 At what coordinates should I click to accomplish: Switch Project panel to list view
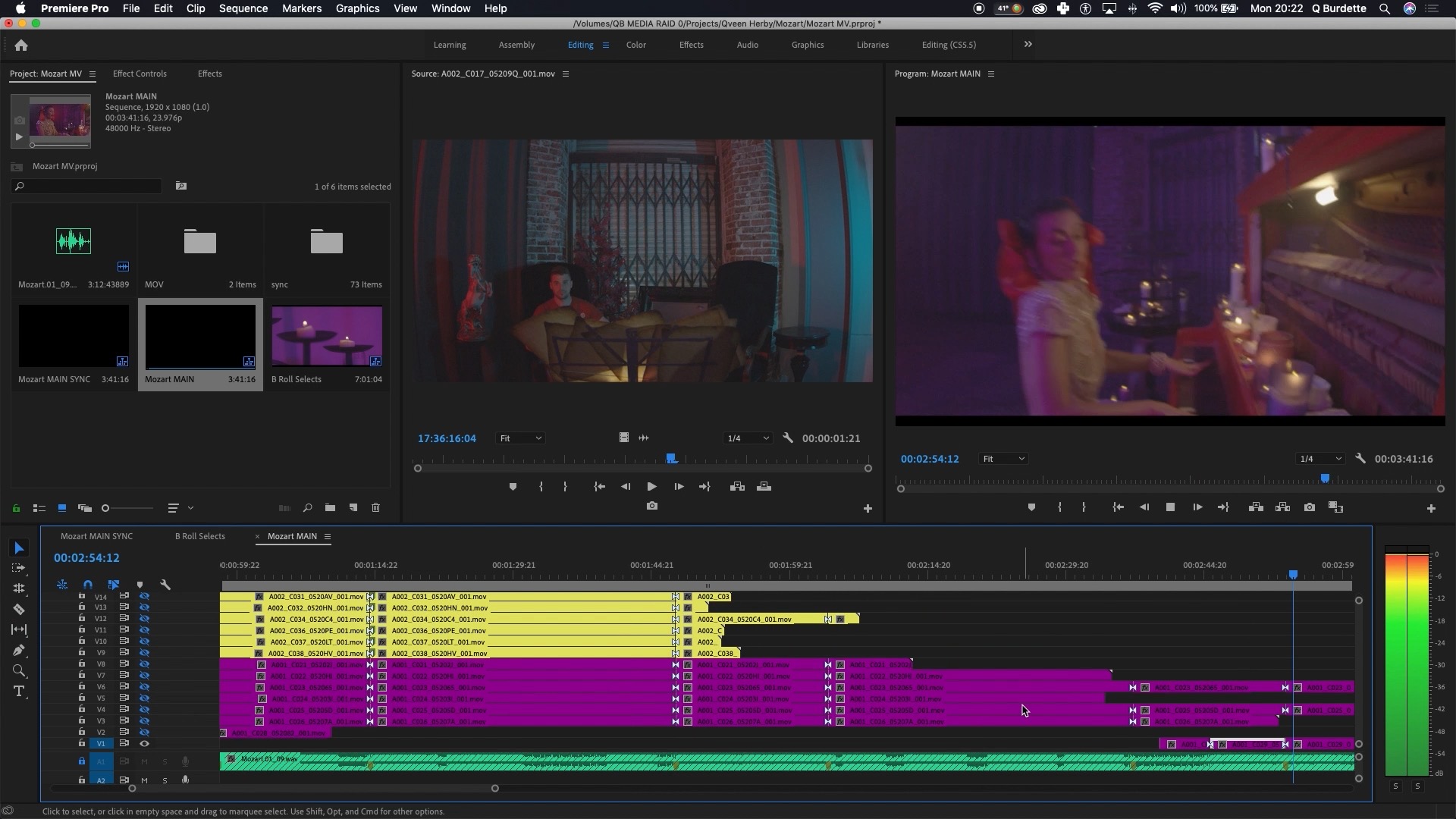pyautogui.click(x=39, y=508)
